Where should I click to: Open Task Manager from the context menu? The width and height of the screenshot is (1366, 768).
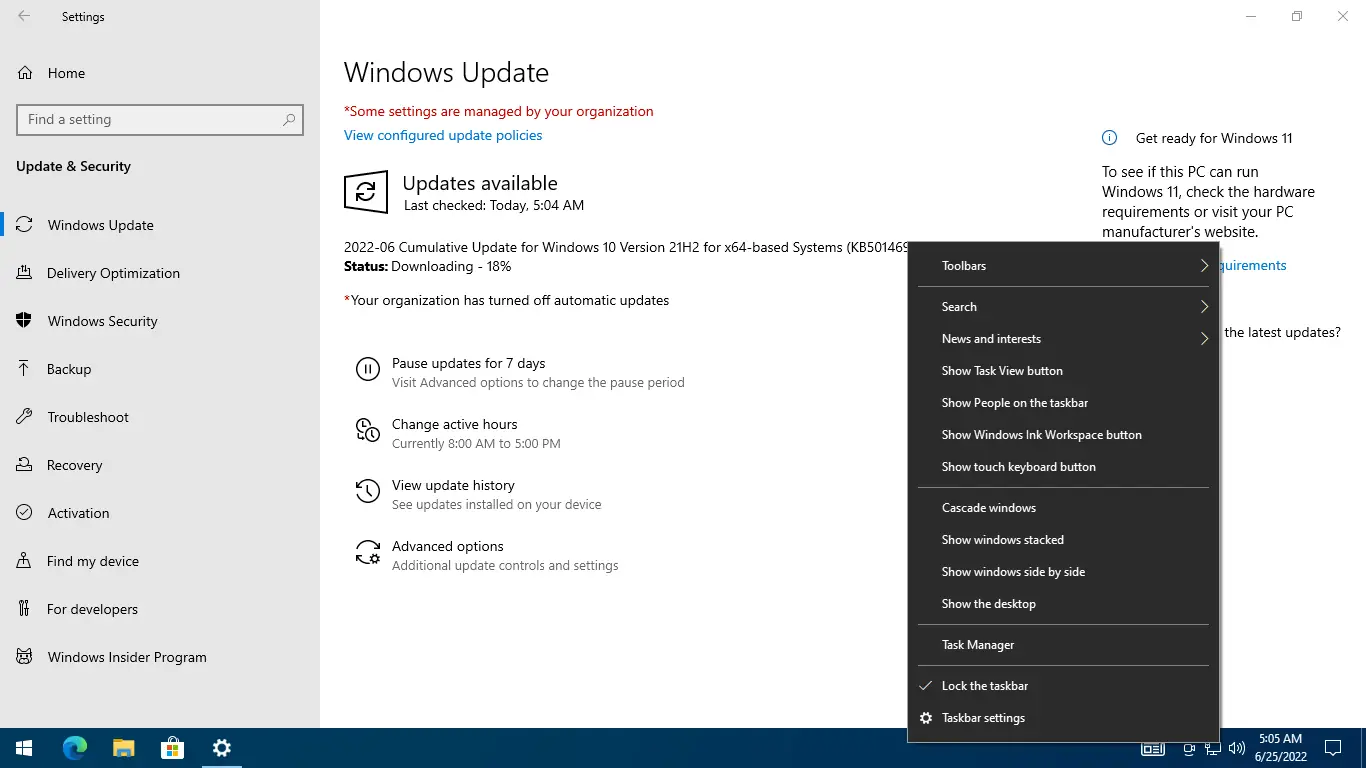click(x=1063, y=645)
